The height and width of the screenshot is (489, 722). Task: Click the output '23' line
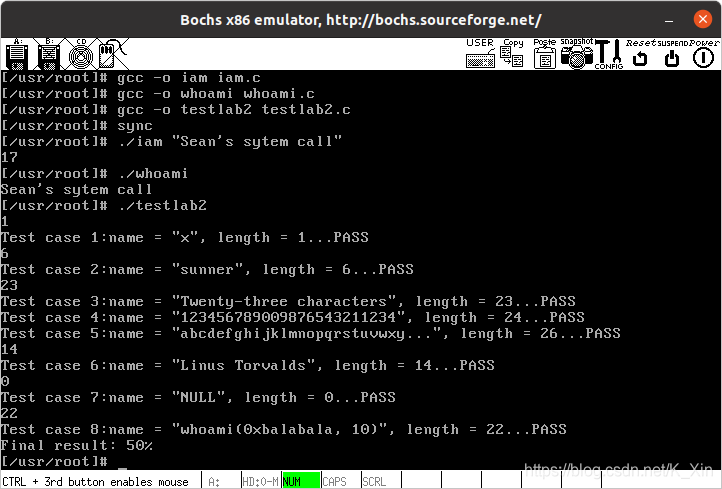click(x=9, y=285)
